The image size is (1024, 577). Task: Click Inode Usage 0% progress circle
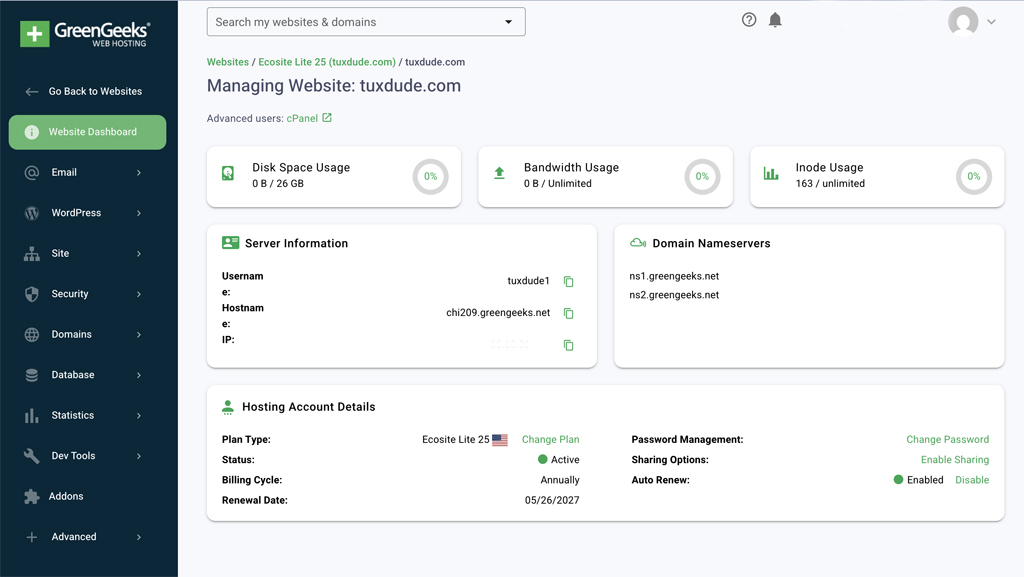tap(974, 176)
